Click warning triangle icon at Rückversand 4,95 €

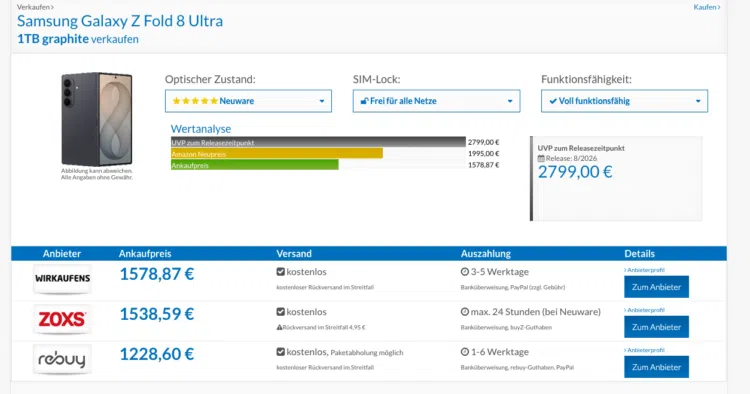click(x=279, y=328)
